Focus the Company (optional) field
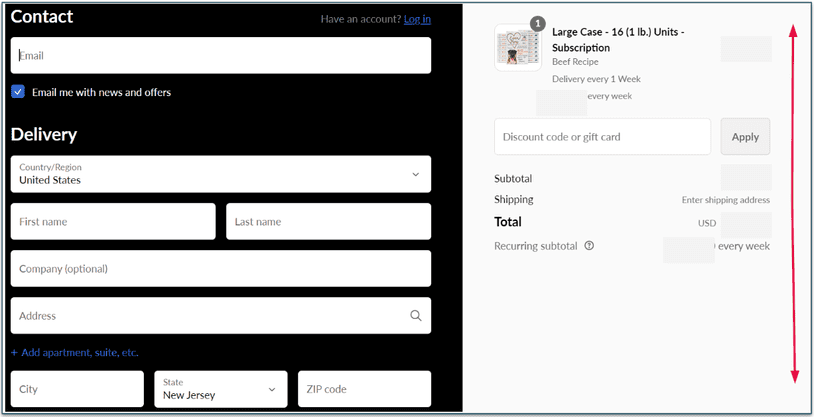The image size is (814, 417). pyautogui.click(x=221, y=268)
